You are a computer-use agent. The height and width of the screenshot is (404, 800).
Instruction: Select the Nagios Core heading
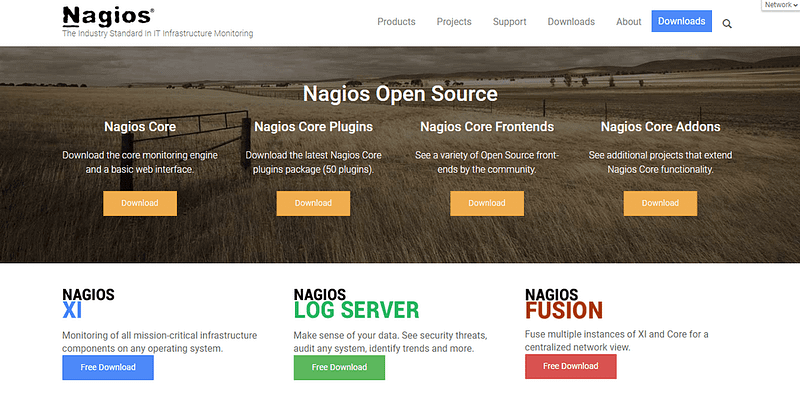point(140,127)
